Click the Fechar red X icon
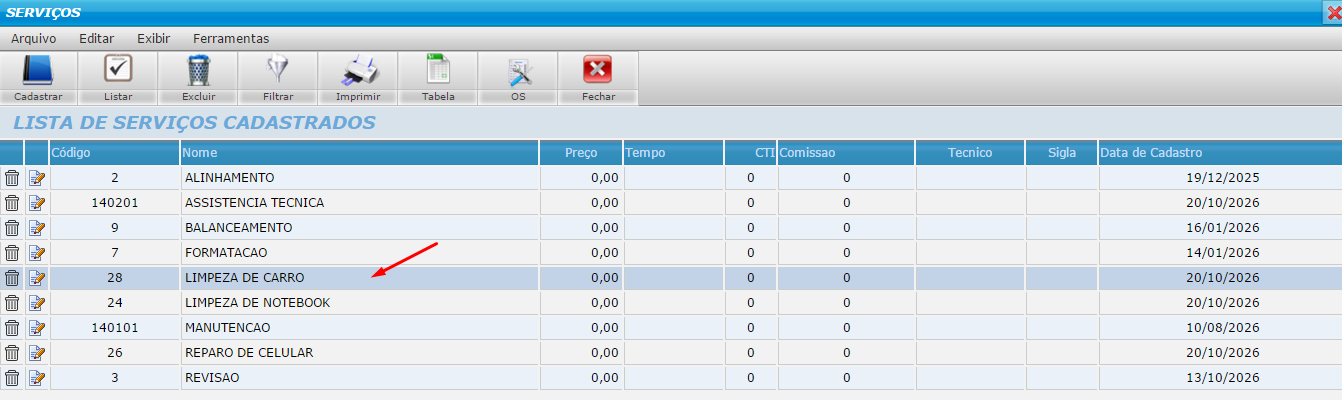This screenshot has width=1342, height=400. pyautogui.click(x=598, y=70)
